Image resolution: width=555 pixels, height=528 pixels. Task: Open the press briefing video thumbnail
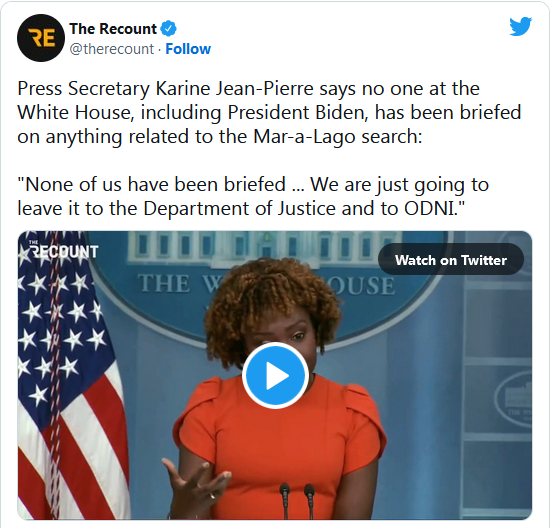coord(275,375)
